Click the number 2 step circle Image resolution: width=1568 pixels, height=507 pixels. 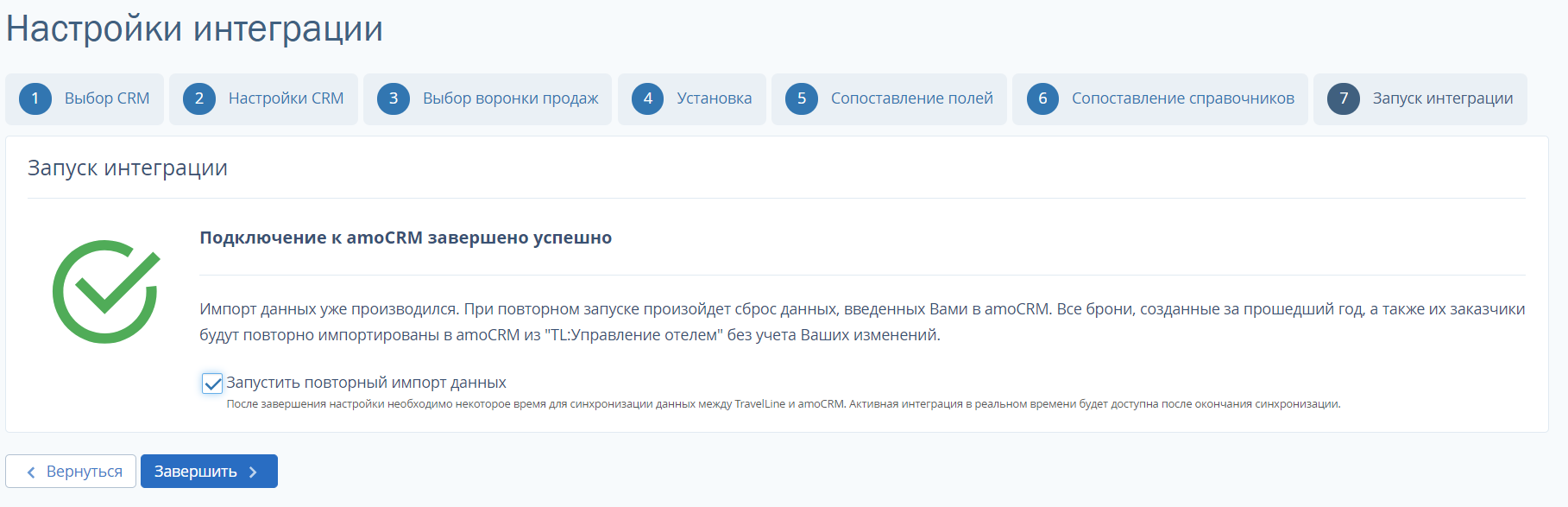(199, 98)
